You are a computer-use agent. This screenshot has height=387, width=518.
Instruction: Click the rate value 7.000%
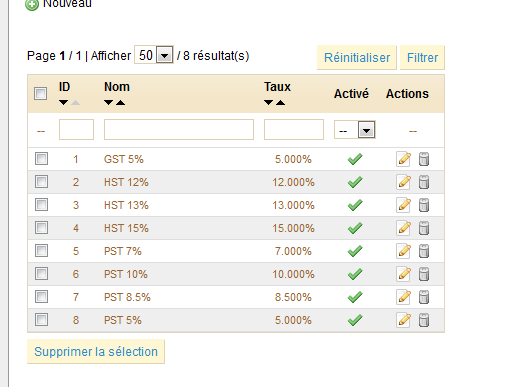tap(293, 251)
